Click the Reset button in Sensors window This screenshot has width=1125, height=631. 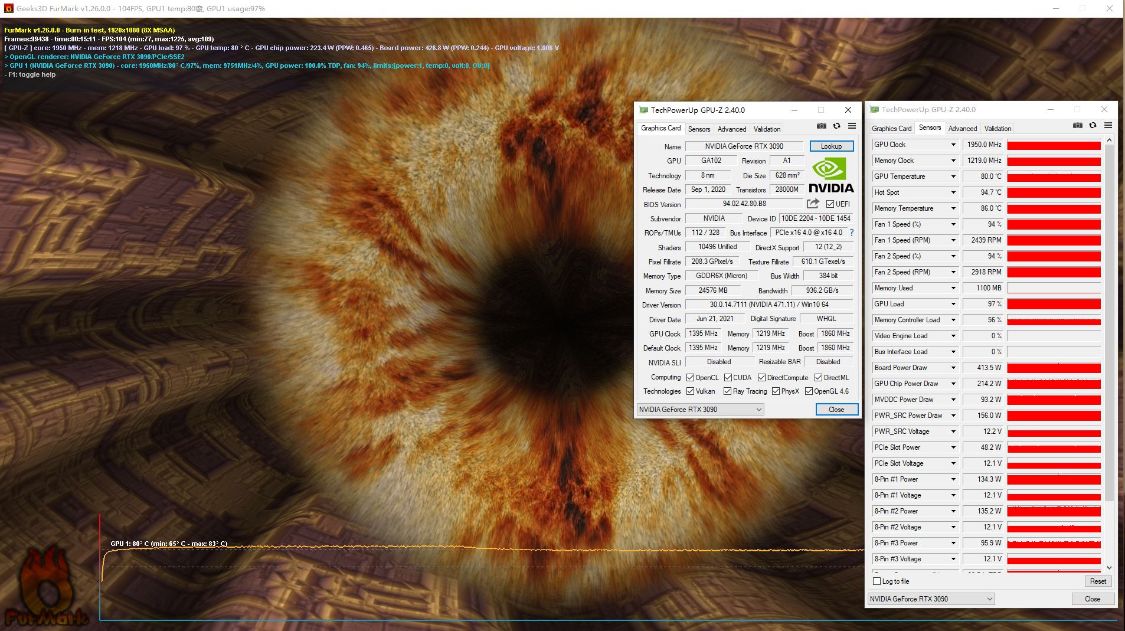click(x=1098, y=581)
